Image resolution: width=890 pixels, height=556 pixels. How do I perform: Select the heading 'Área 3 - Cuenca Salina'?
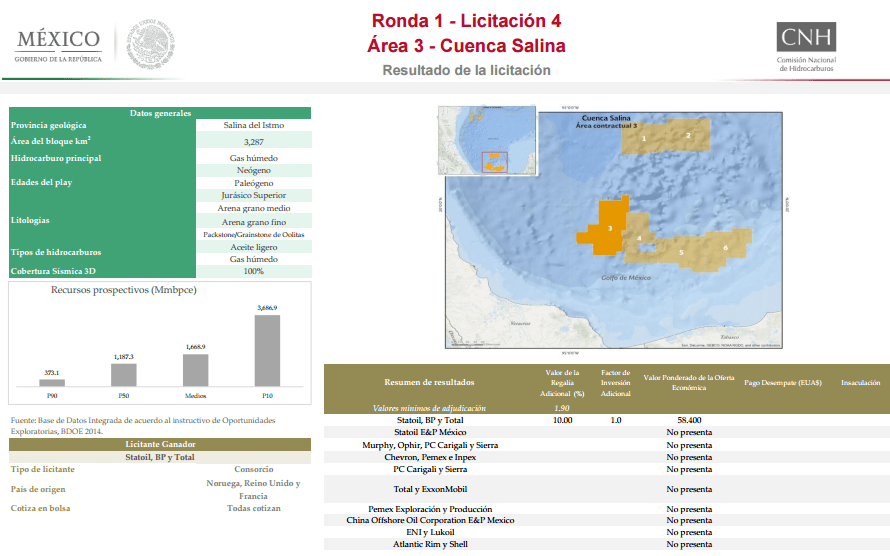point(466,45)
